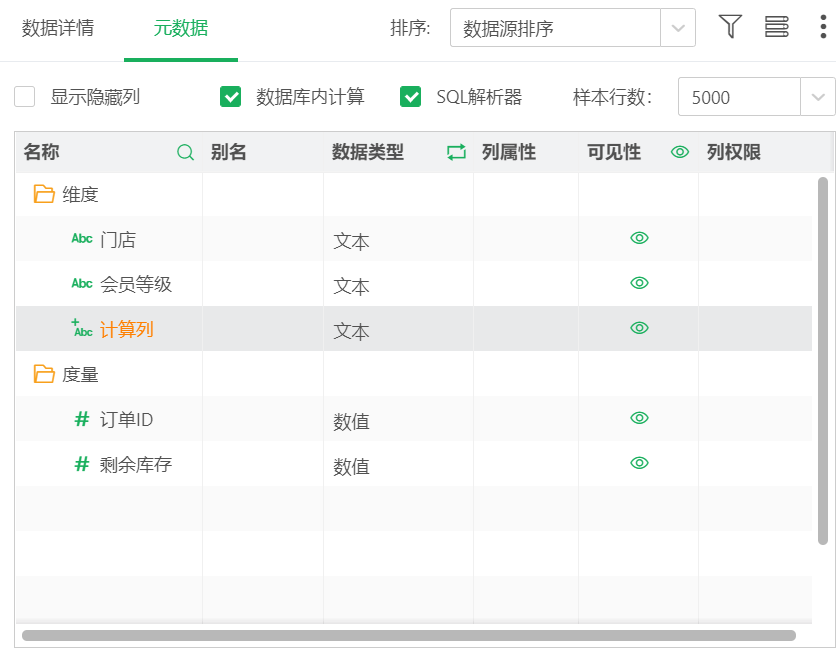
Task: Click the eye icon in 可见性 header
Action: coord(680,152)
